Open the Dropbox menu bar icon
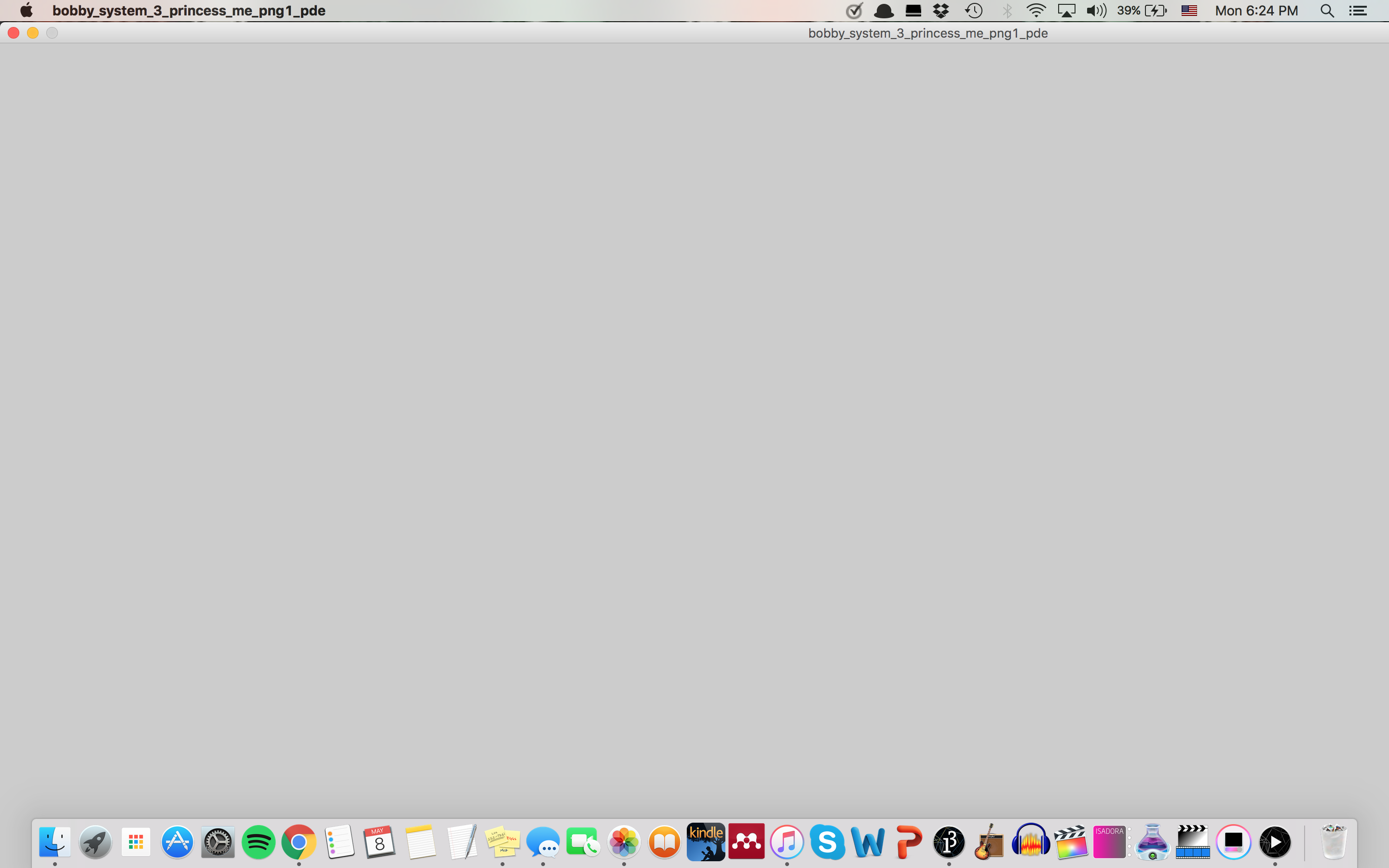1389x868 pixels. click(941, 10)
